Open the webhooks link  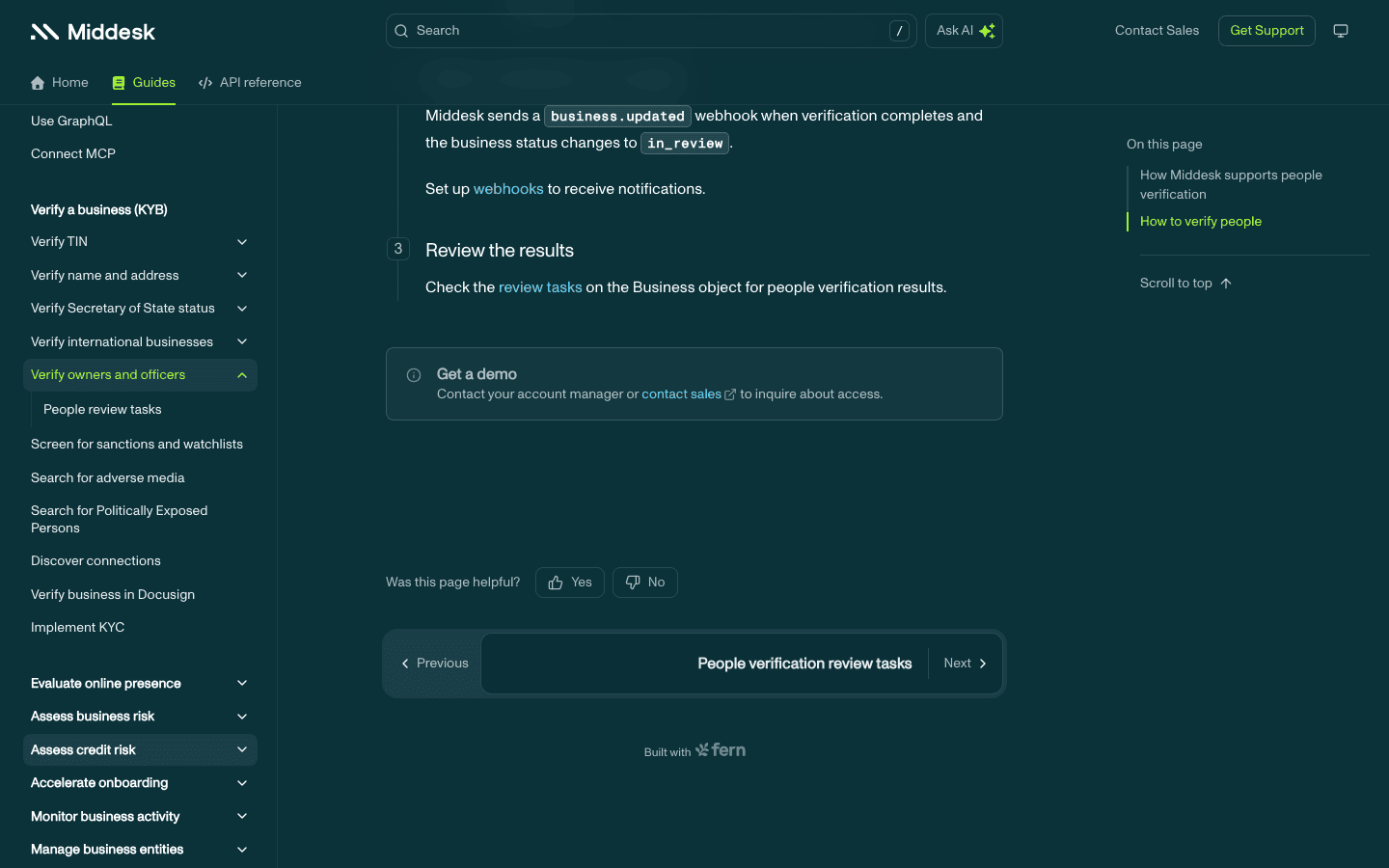[508, 189]
